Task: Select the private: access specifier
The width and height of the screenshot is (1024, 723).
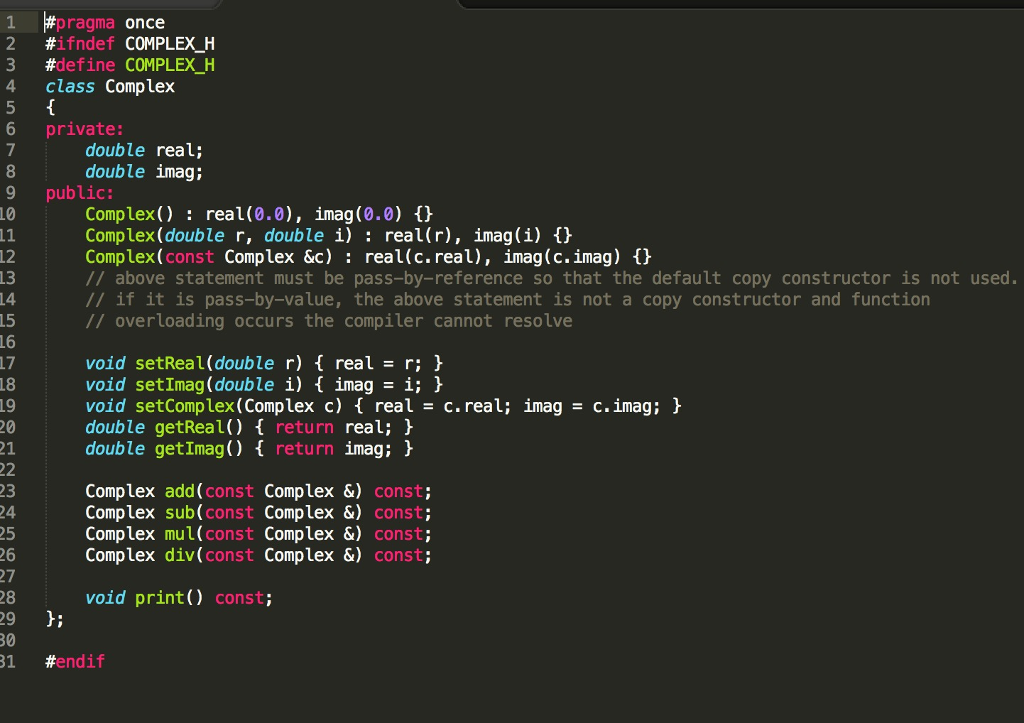Action: click(x=82, y=128)
